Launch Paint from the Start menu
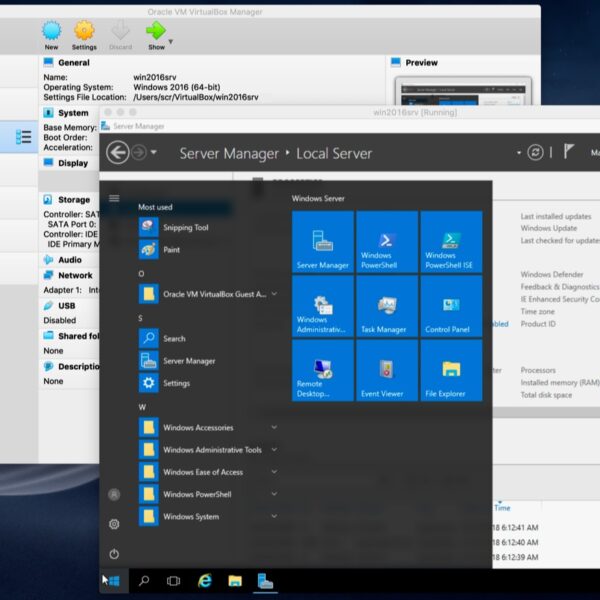This screenshot has width=600, height=600. point(209,249)
